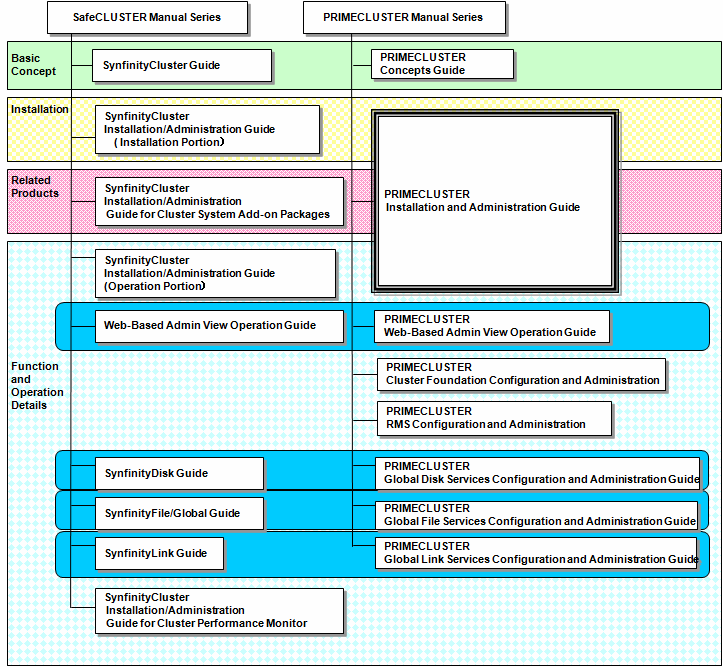
Task: Click Guide for Cluster System Add-on Packages box
Action: pyautogui.click(x=219, y=201)
